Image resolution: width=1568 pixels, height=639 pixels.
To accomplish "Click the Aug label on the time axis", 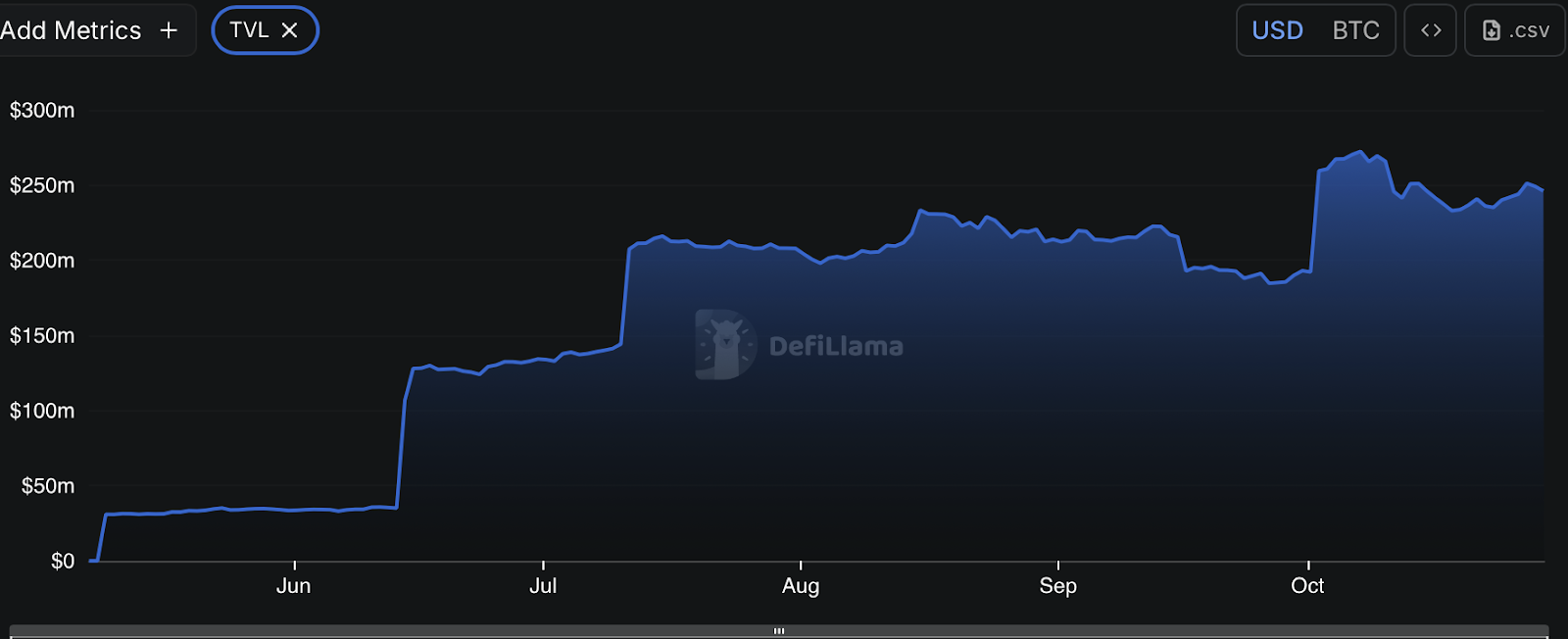I will click(x=801, y=586).
